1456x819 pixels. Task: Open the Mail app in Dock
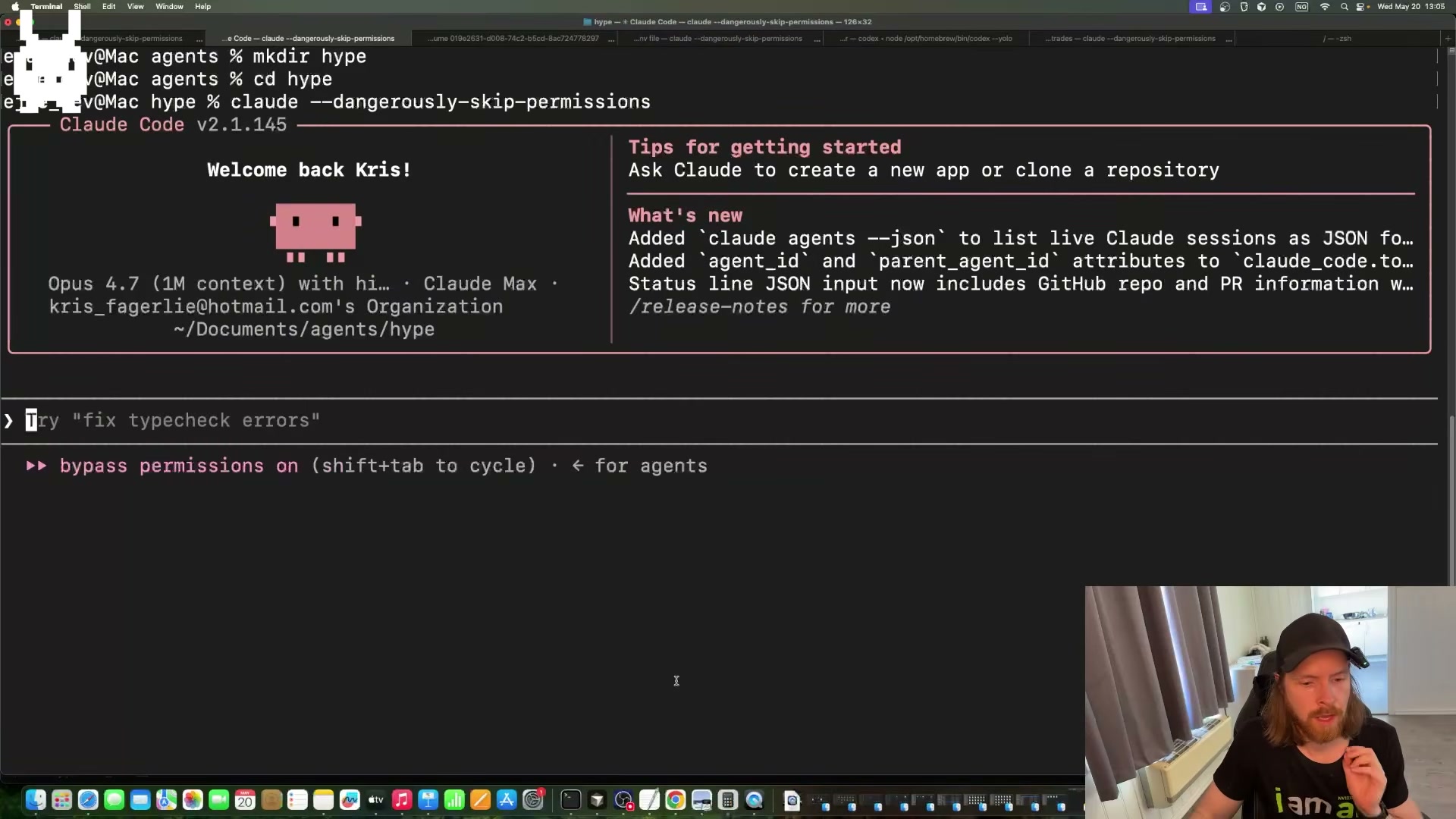(140, 799)
